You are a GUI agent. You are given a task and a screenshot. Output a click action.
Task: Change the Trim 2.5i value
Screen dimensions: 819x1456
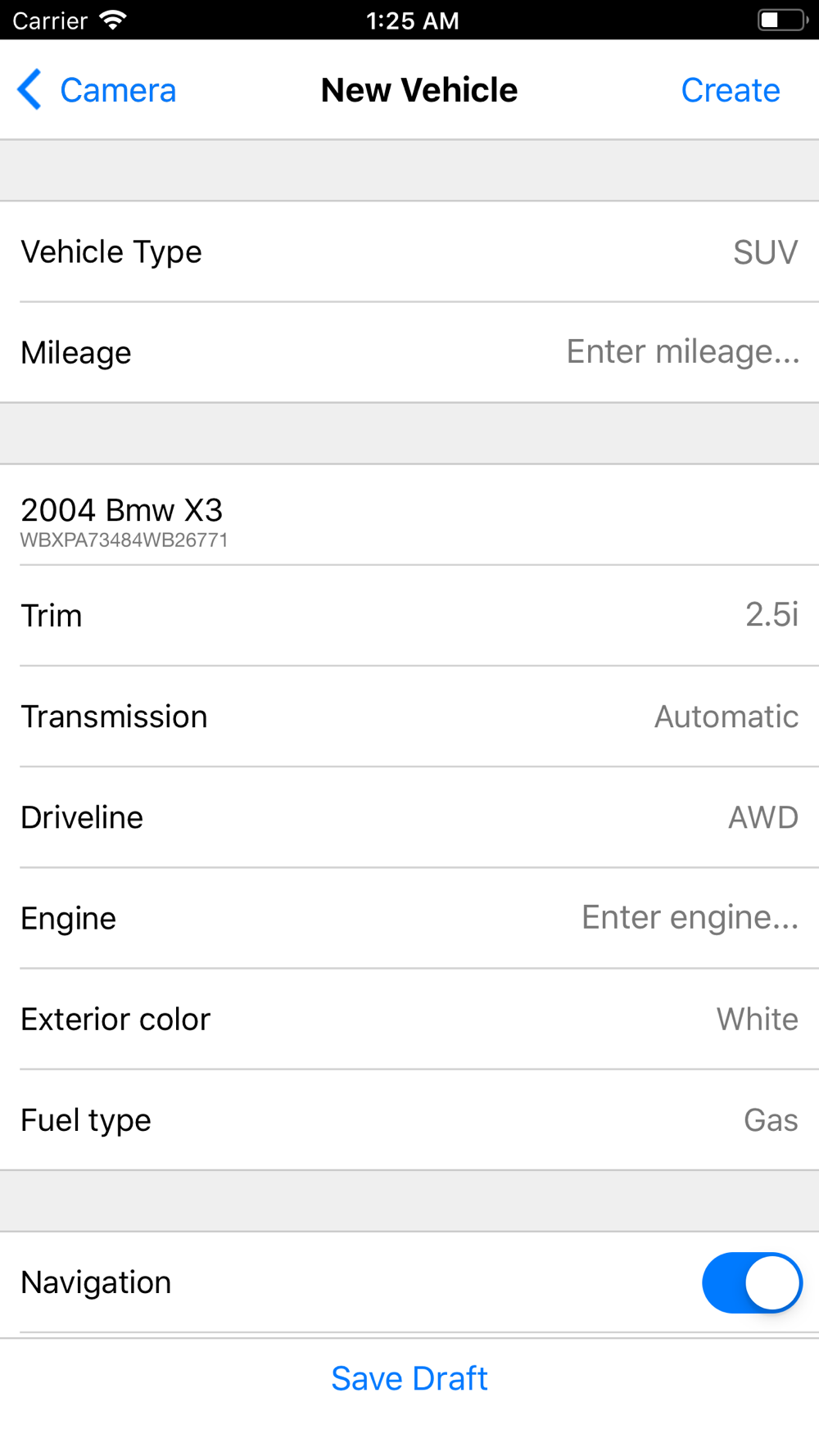pos(409,615)
